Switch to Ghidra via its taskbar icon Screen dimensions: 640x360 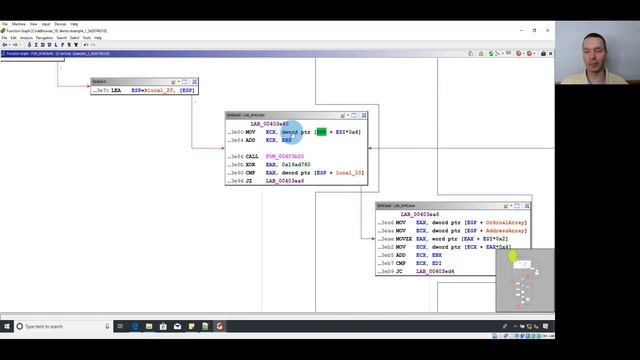220,326
